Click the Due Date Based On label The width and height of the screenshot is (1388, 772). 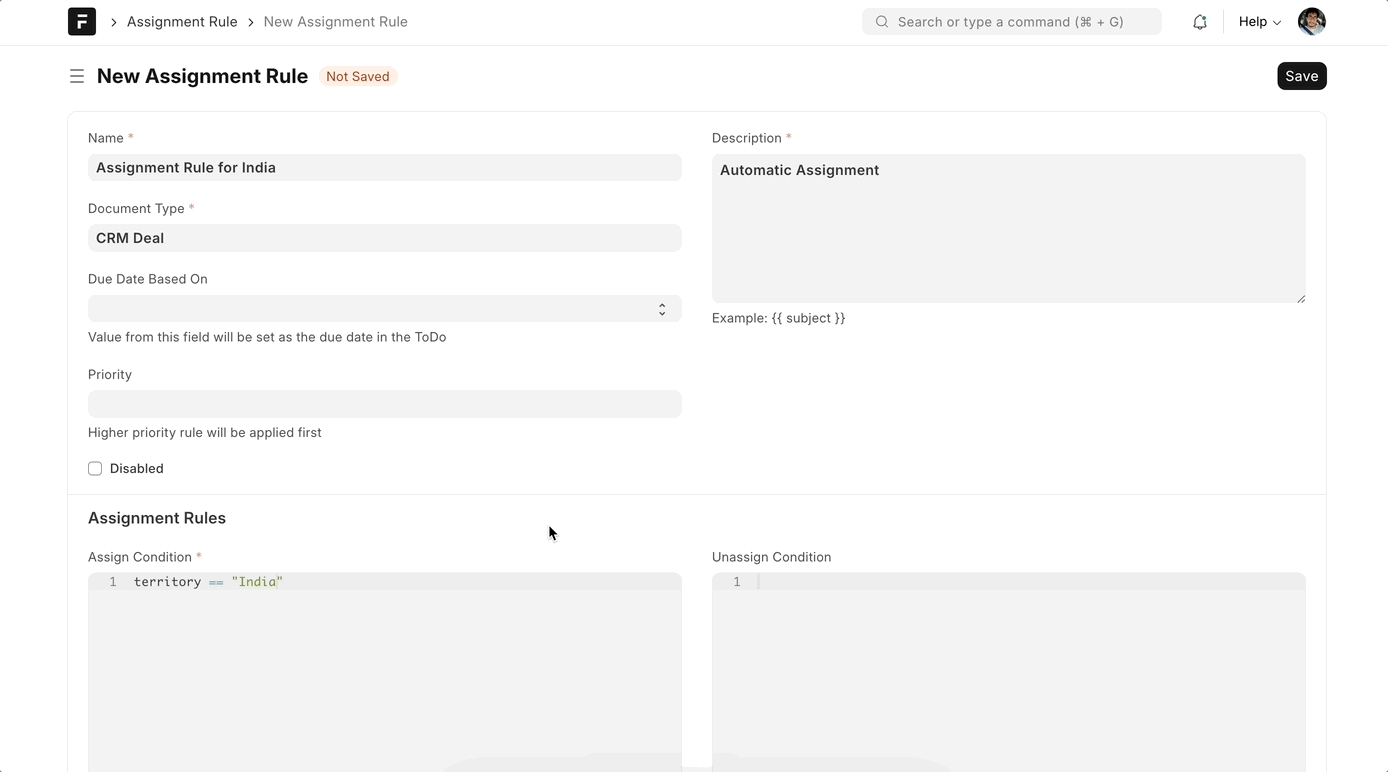(148, 279)
